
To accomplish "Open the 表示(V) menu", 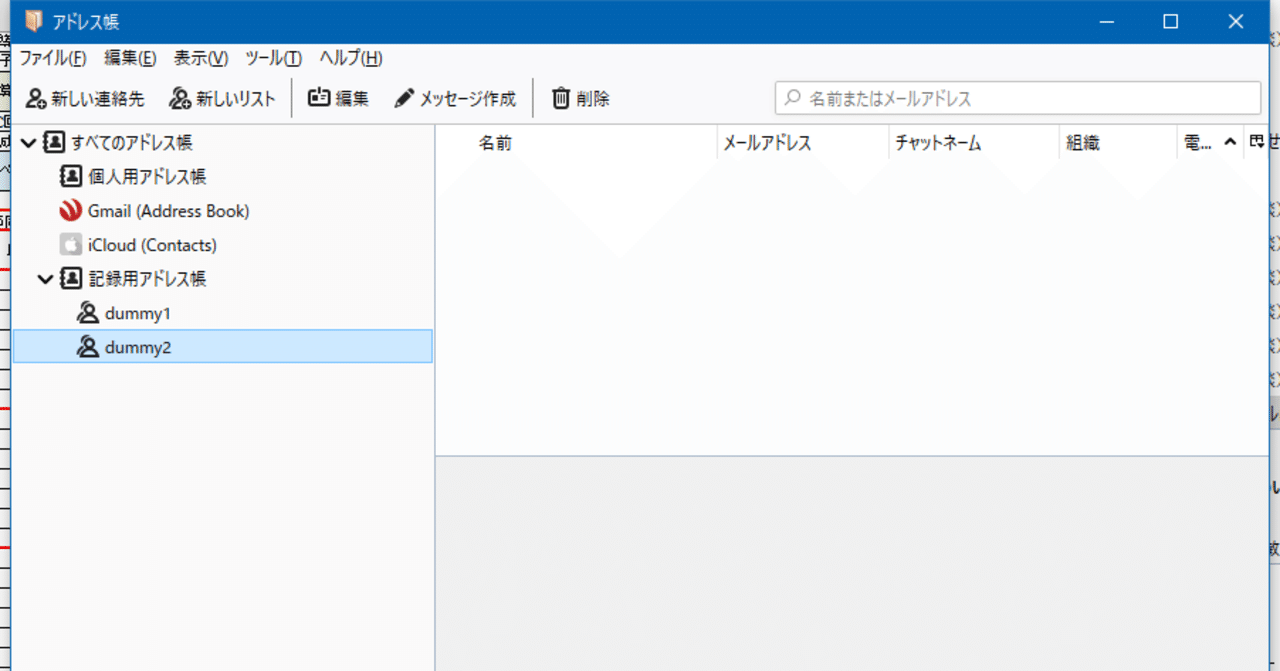I will click(x=201, y=58).
